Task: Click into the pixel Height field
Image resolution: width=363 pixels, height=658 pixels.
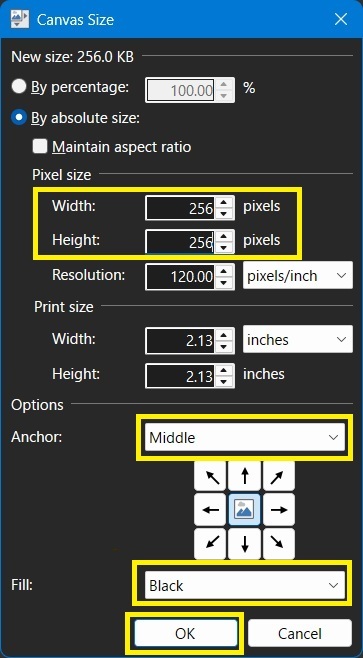Action: tap(180, 241)
